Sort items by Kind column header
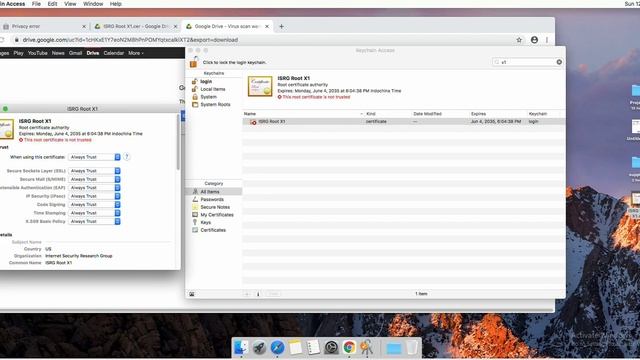 coord(371,114)
